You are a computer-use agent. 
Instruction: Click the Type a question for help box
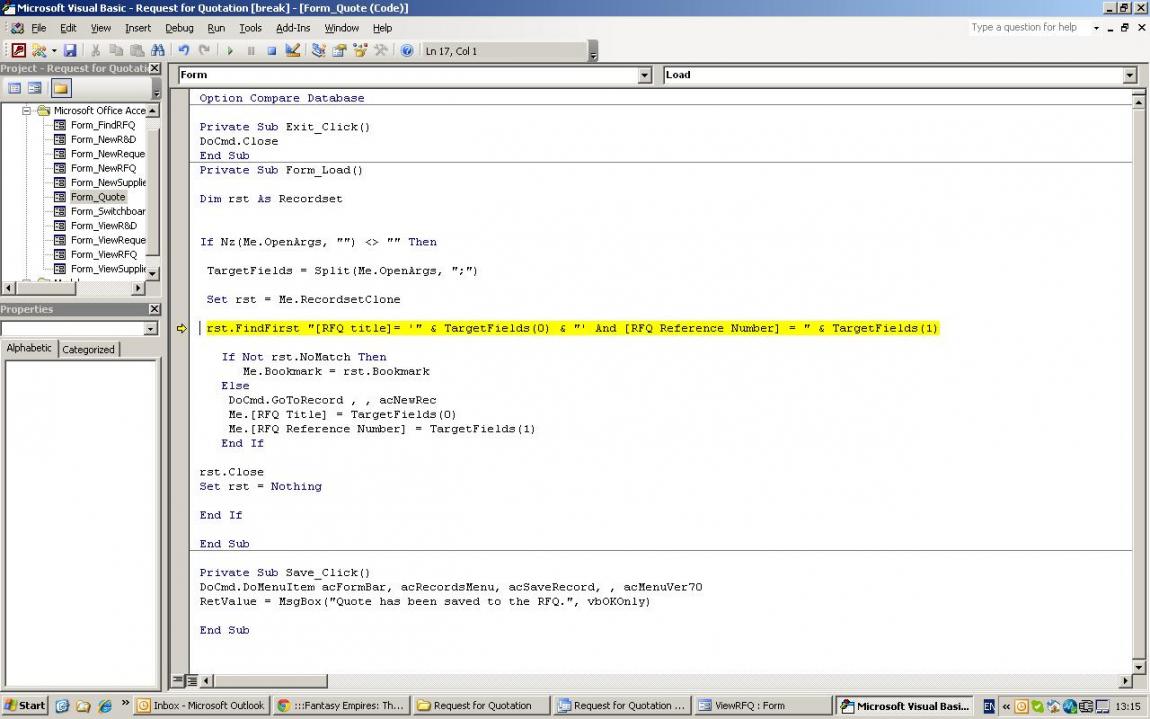[1028, 27]
